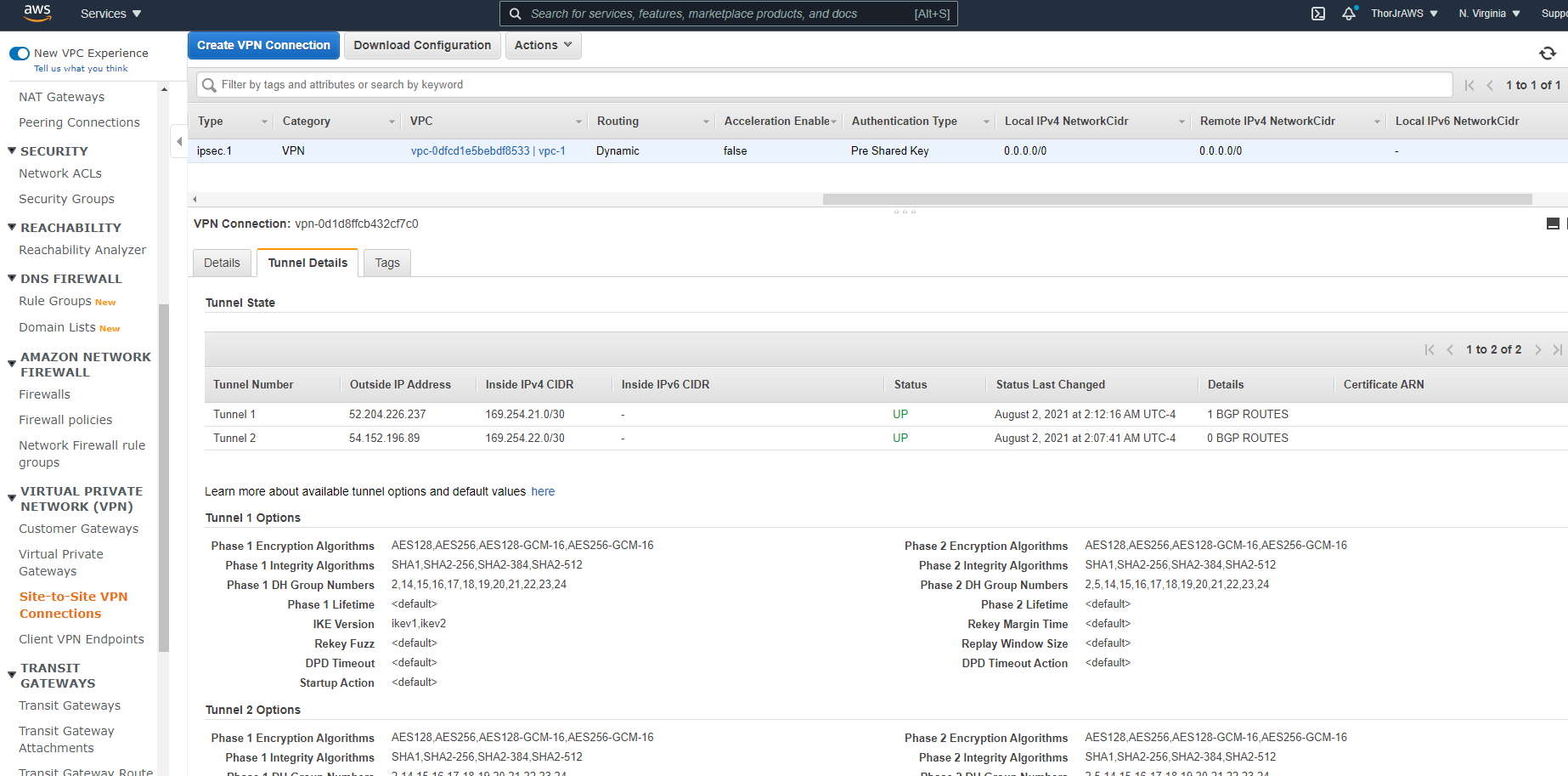1568x776 pixels.
Task: Click outside IP 52.204.226.237
Action: pyautogui.click(x=387, y=414)
